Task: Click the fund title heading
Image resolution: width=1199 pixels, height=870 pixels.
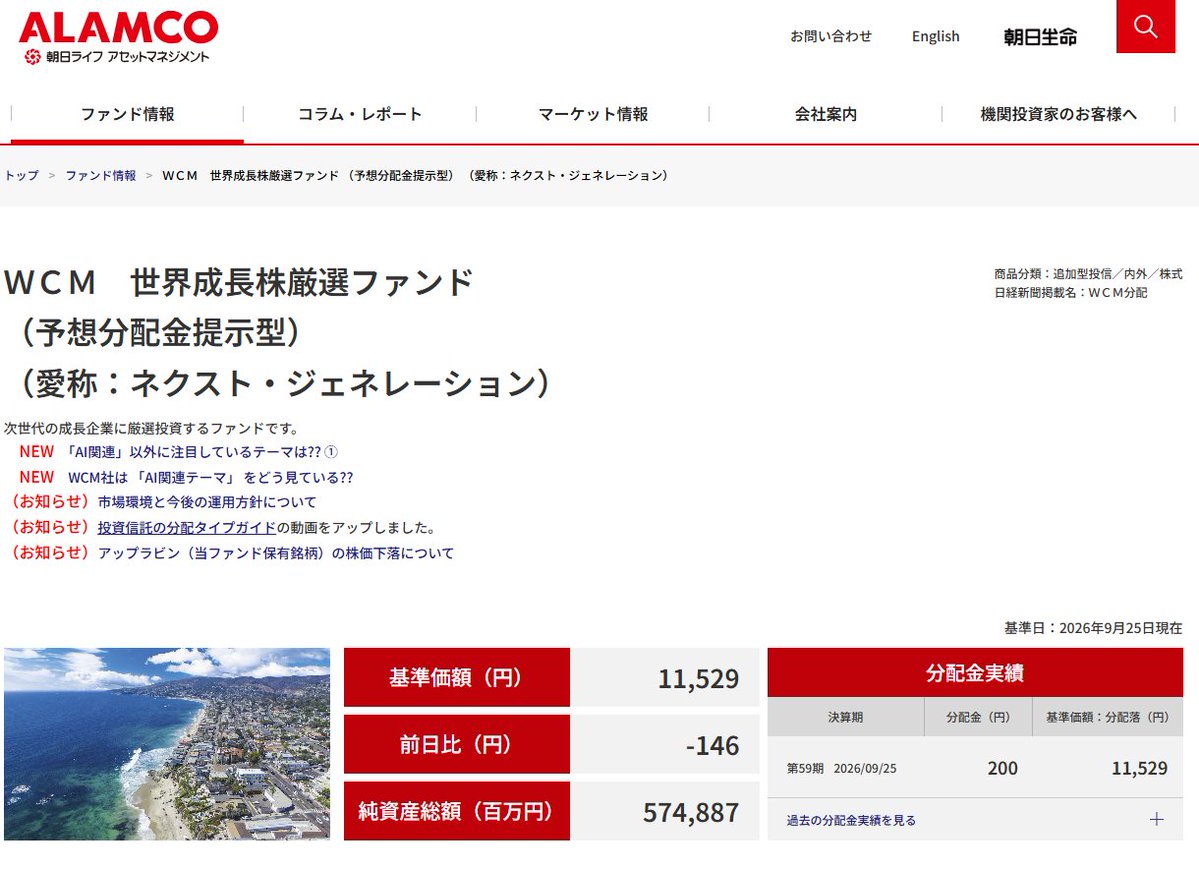Action: tap(278, 333)
